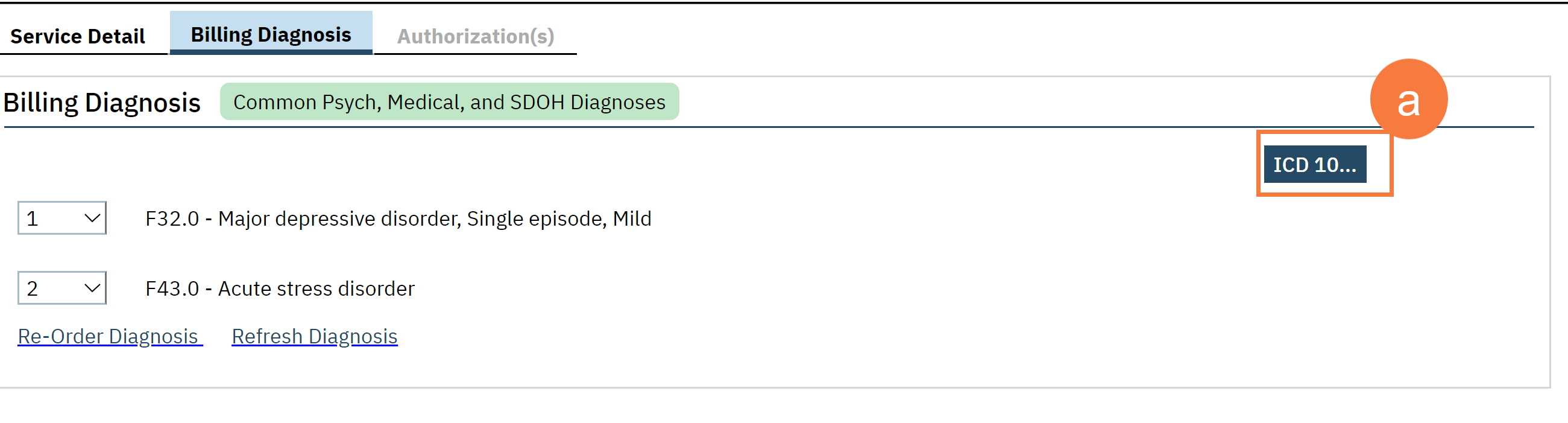
Task: Click the ICD 10... button
Action: point(1315,165)
